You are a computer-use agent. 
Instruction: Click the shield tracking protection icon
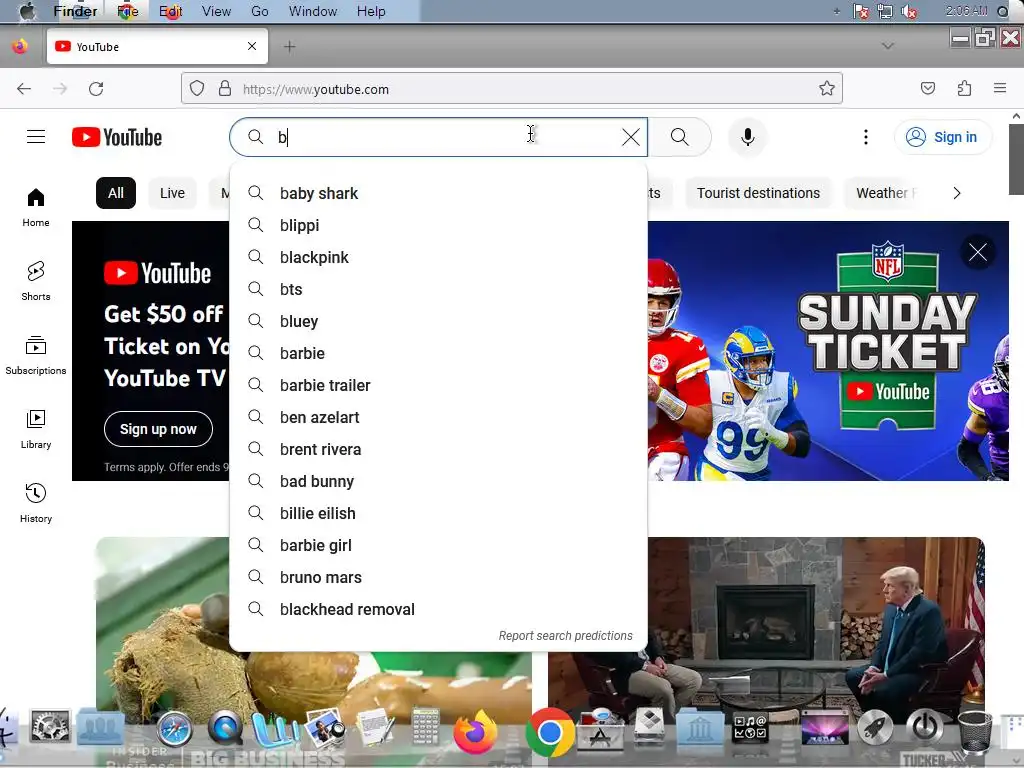pyautogui.click(x=197, y=88)
